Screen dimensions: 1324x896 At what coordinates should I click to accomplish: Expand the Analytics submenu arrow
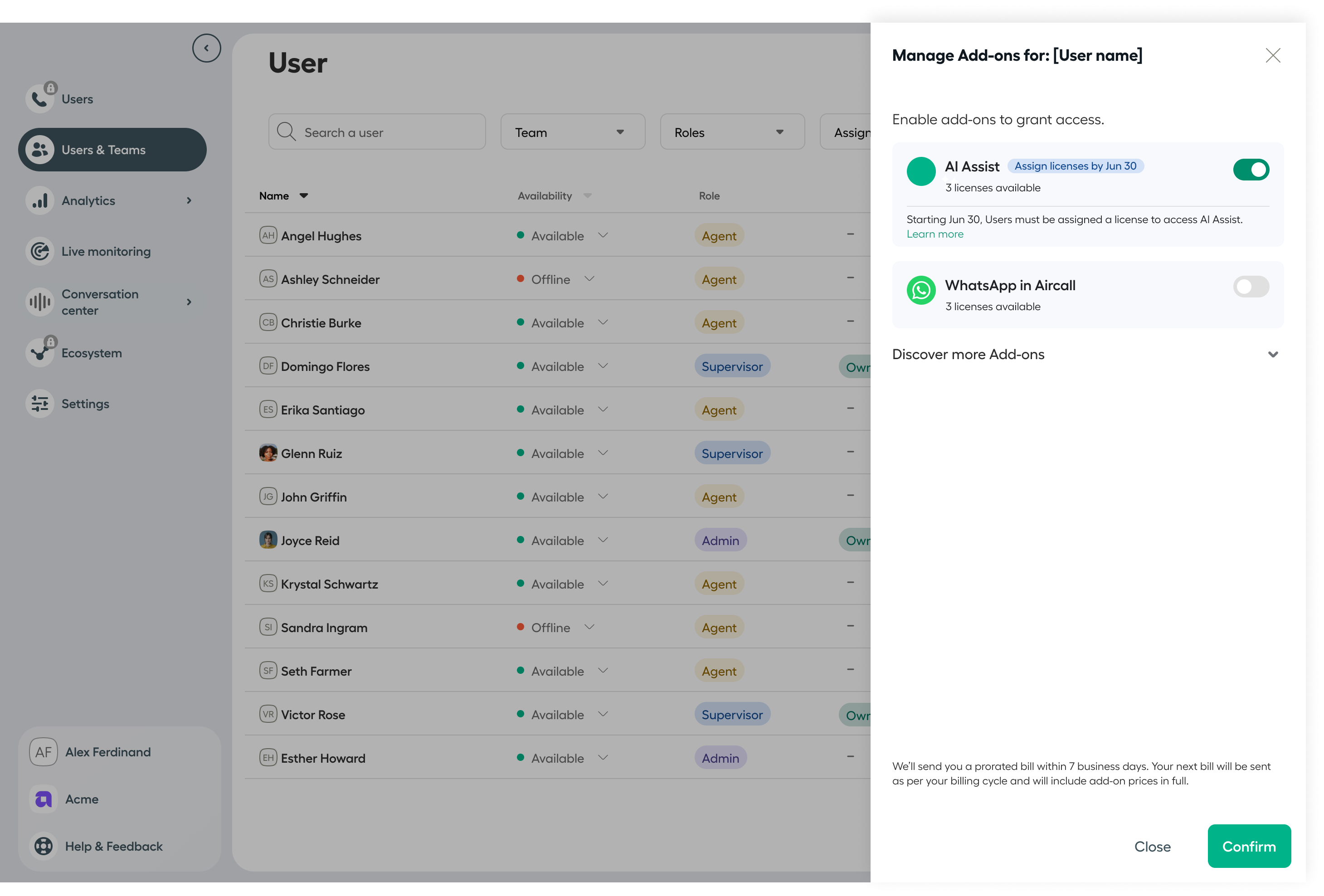[x=189, y=200]
